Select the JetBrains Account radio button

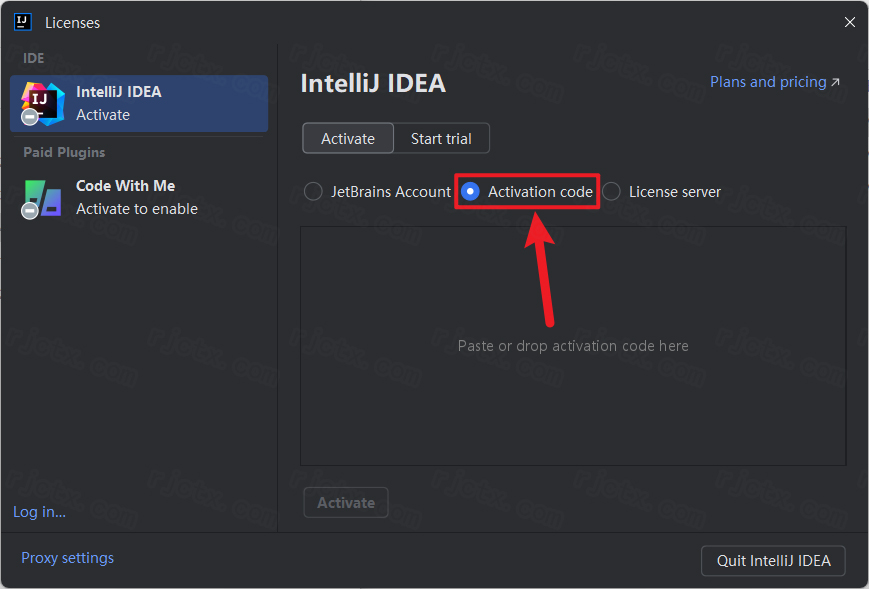(313, 192)
